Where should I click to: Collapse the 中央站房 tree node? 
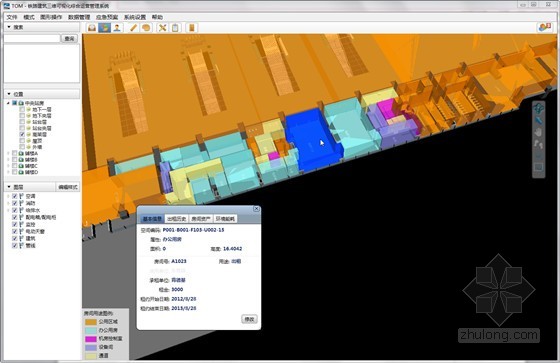[8, 103]
